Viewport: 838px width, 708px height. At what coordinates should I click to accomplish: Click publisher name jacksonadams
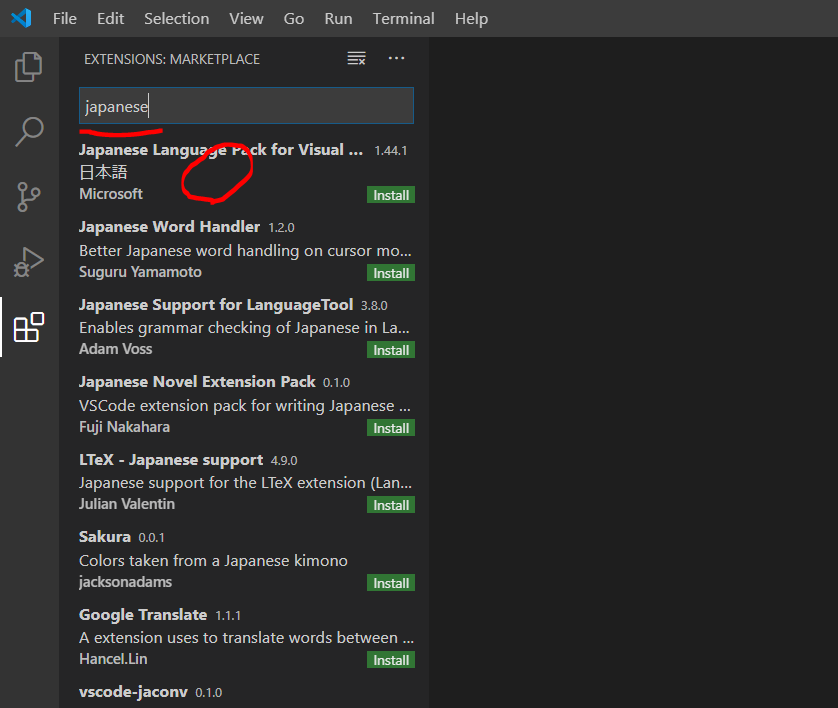tap(126, 581)
